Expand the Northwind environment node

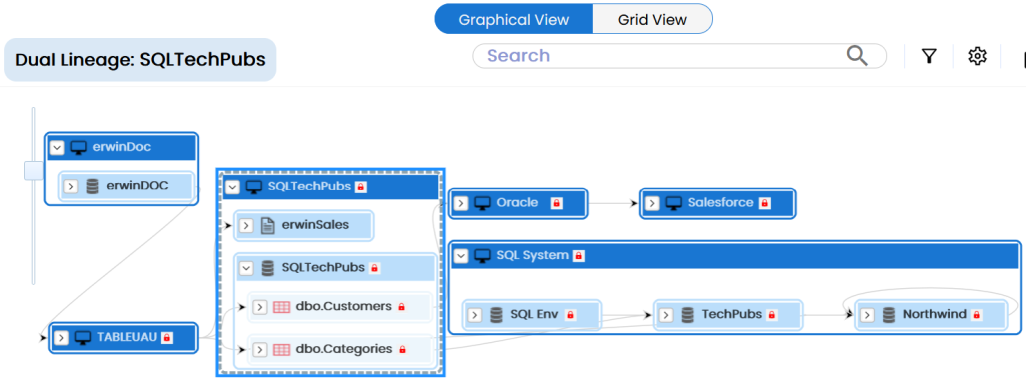[x=868, y=315]
